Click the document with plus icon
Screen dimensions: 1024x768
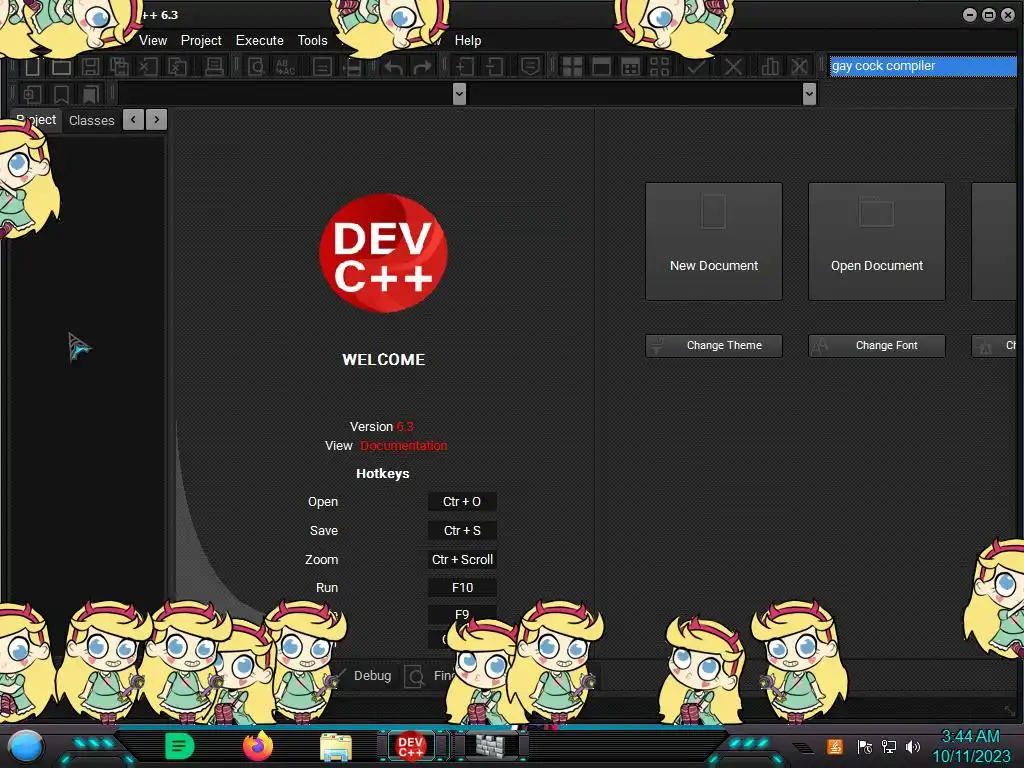pyautogui.click(x=465, y=67)
